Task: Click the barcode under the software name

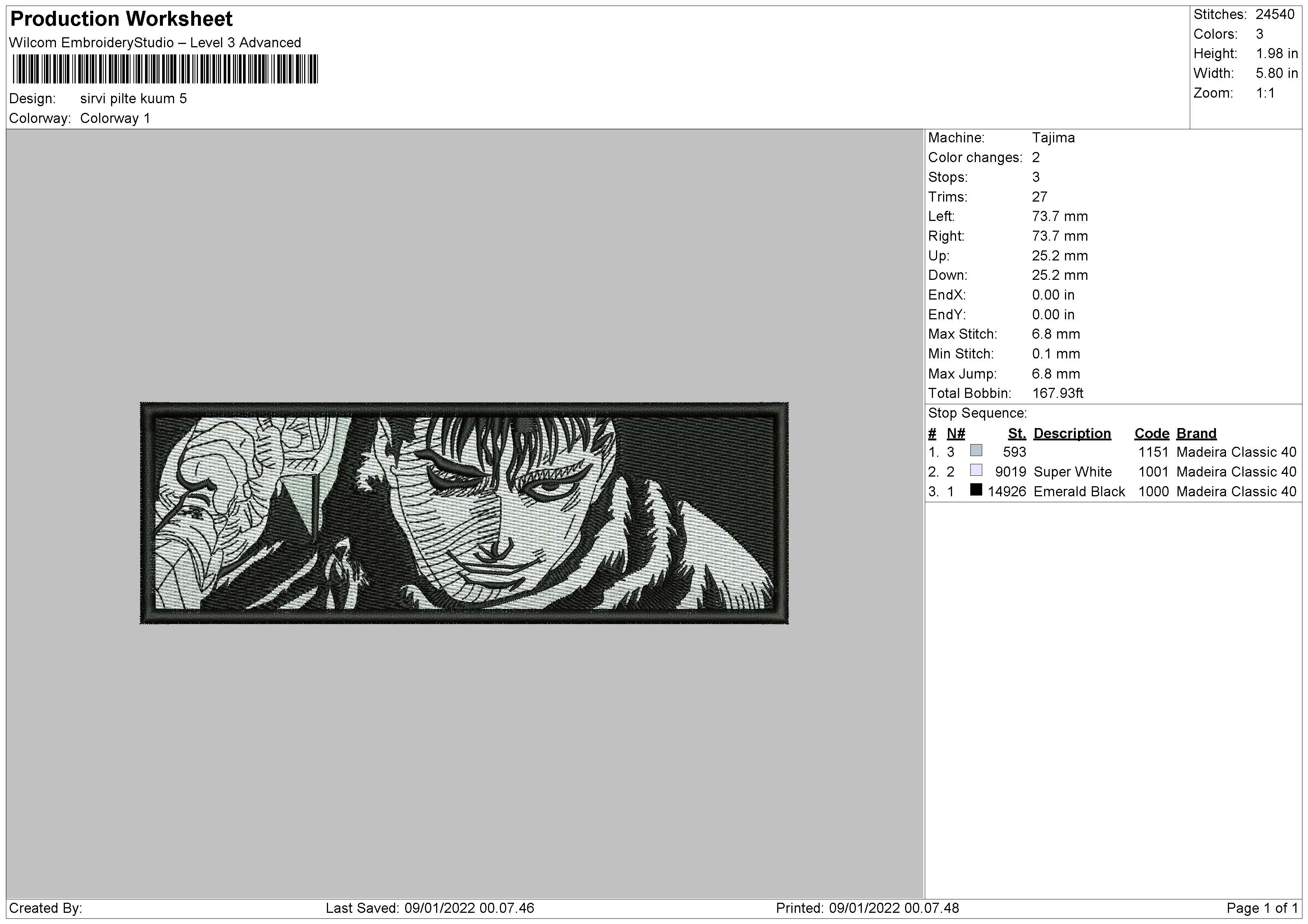Action: pyautogui.click(x=165, y=69)
